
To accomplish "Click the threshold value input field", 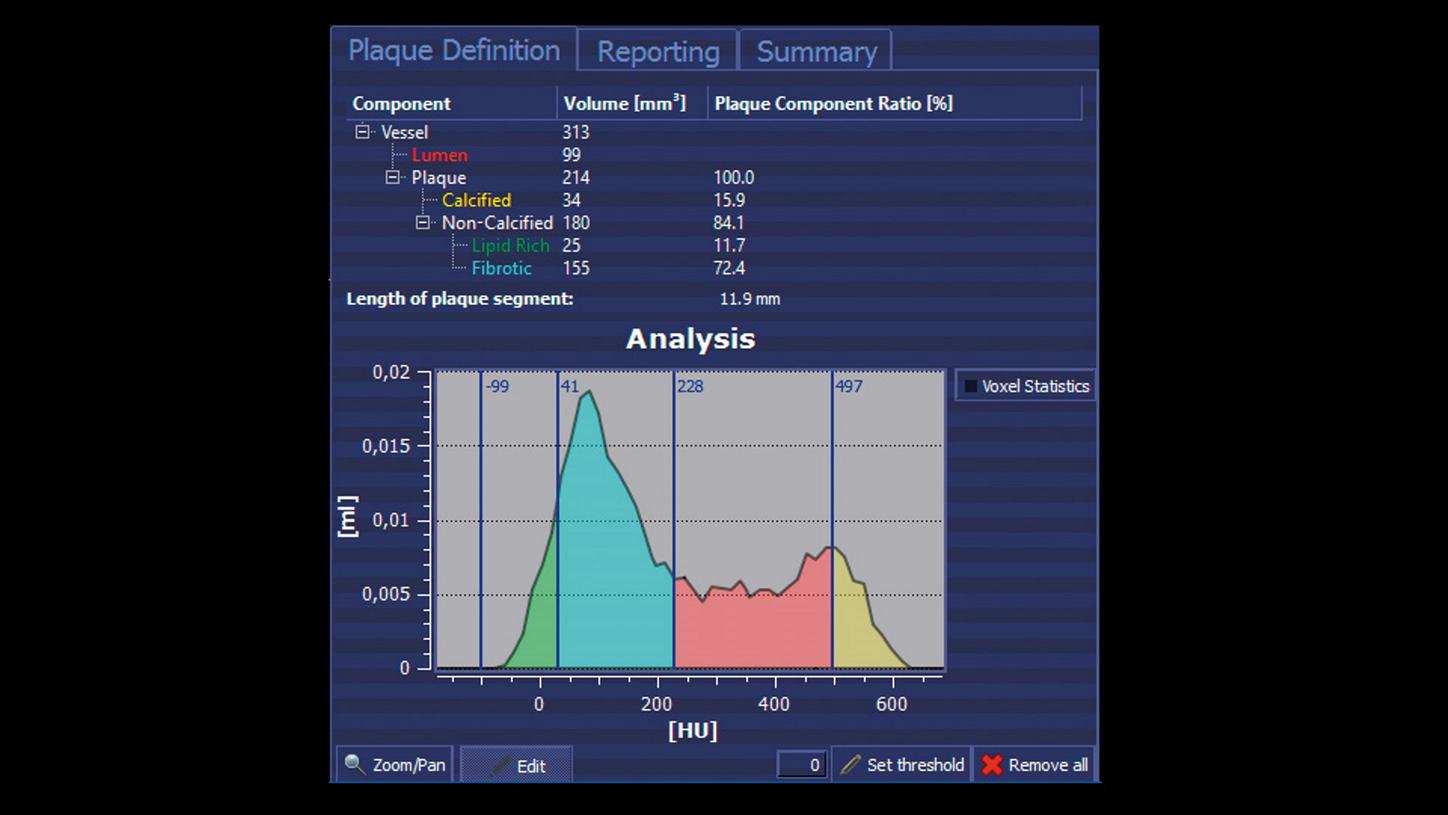I will [801, 765].
